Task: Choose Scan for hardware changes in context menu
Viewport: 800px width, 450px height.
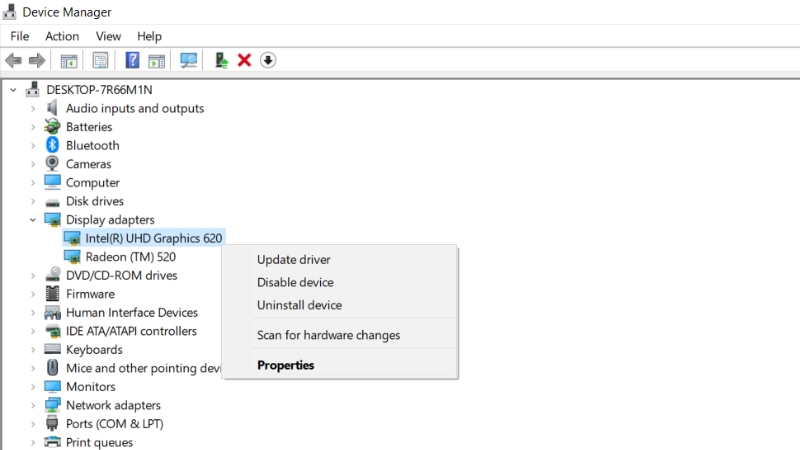Action: coord(329,335)
